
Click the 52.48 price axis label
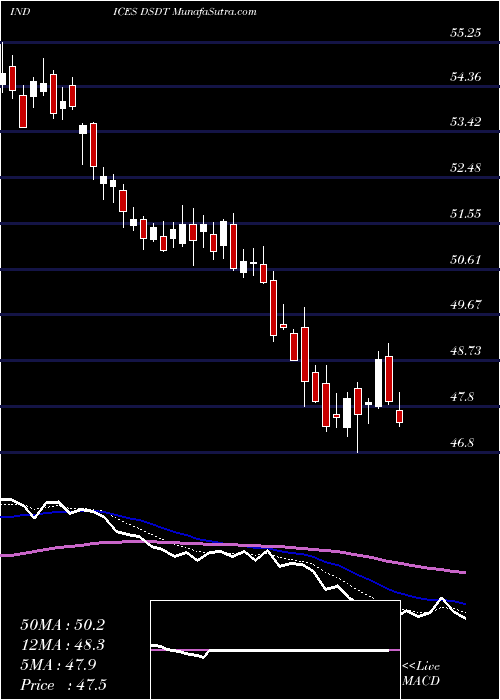pos(466,168)
